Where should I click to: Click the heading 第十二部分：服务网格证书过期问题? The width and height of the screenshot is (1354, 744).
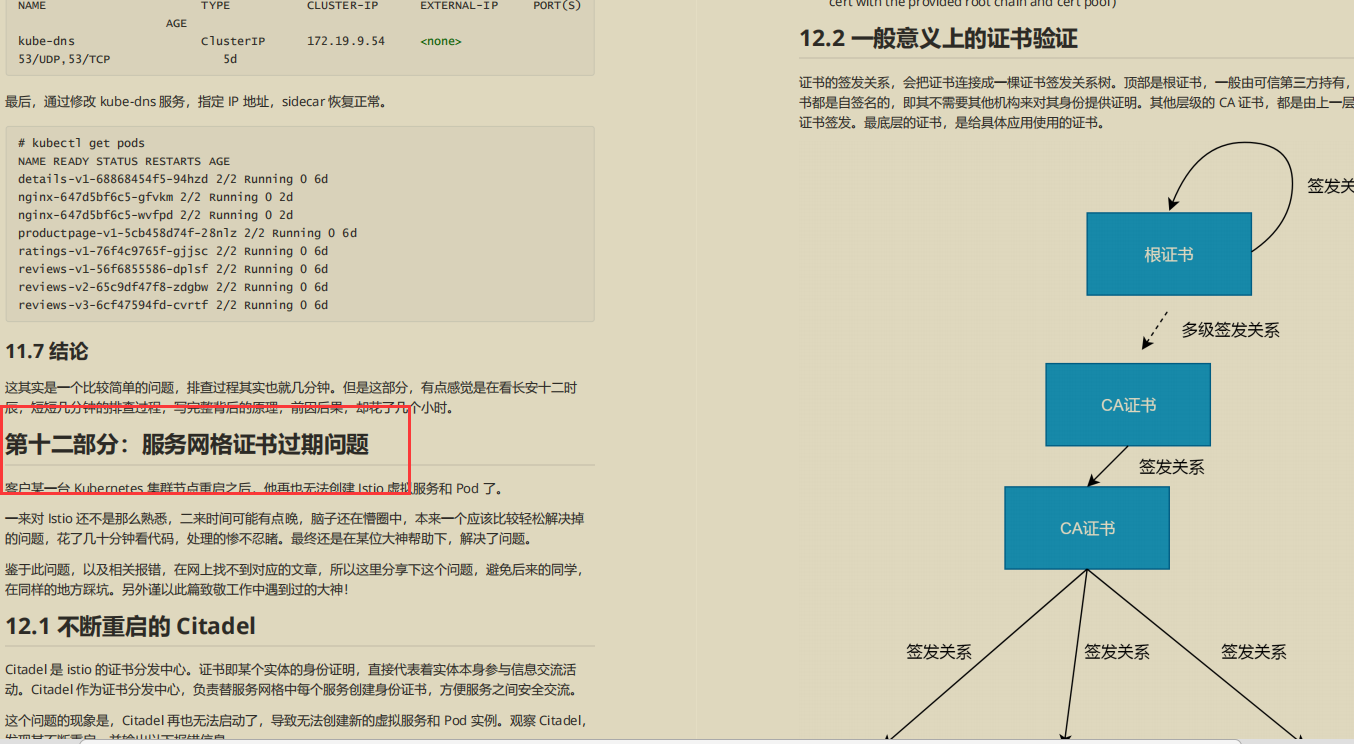(x=187, y=444)
